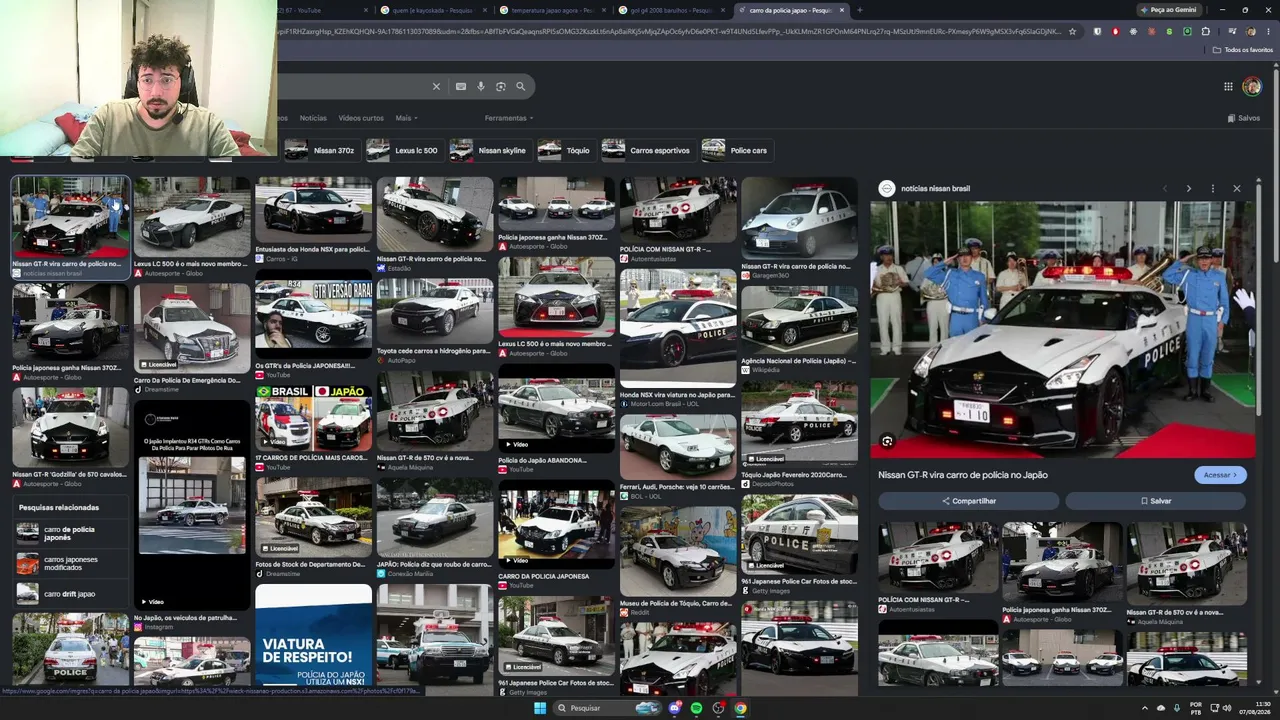Screen dimensions: 1280x720
Task: Open the large Nissan GT-R preview image
Action: point(1062,330)
